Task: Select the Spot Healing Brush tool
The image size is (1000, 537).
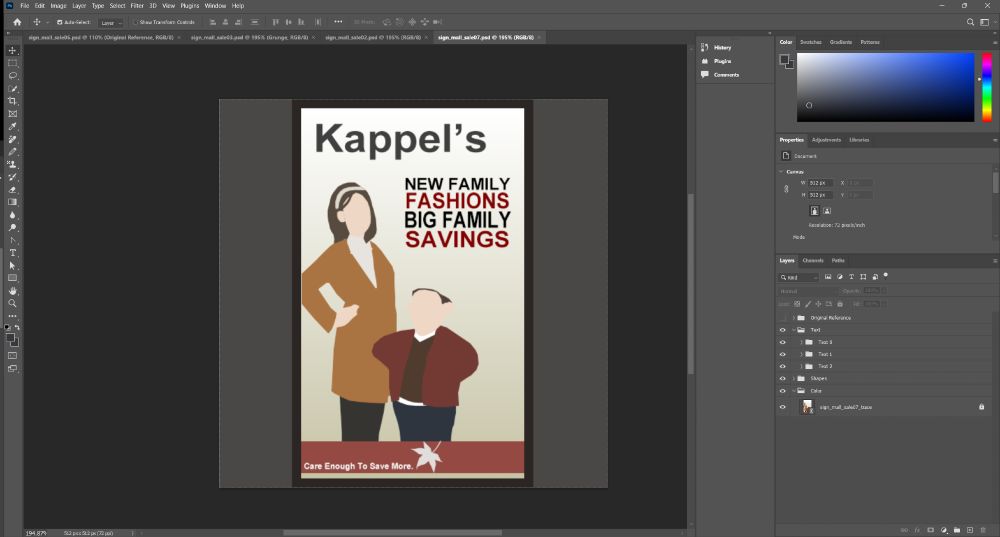Action: pos(12,139)
